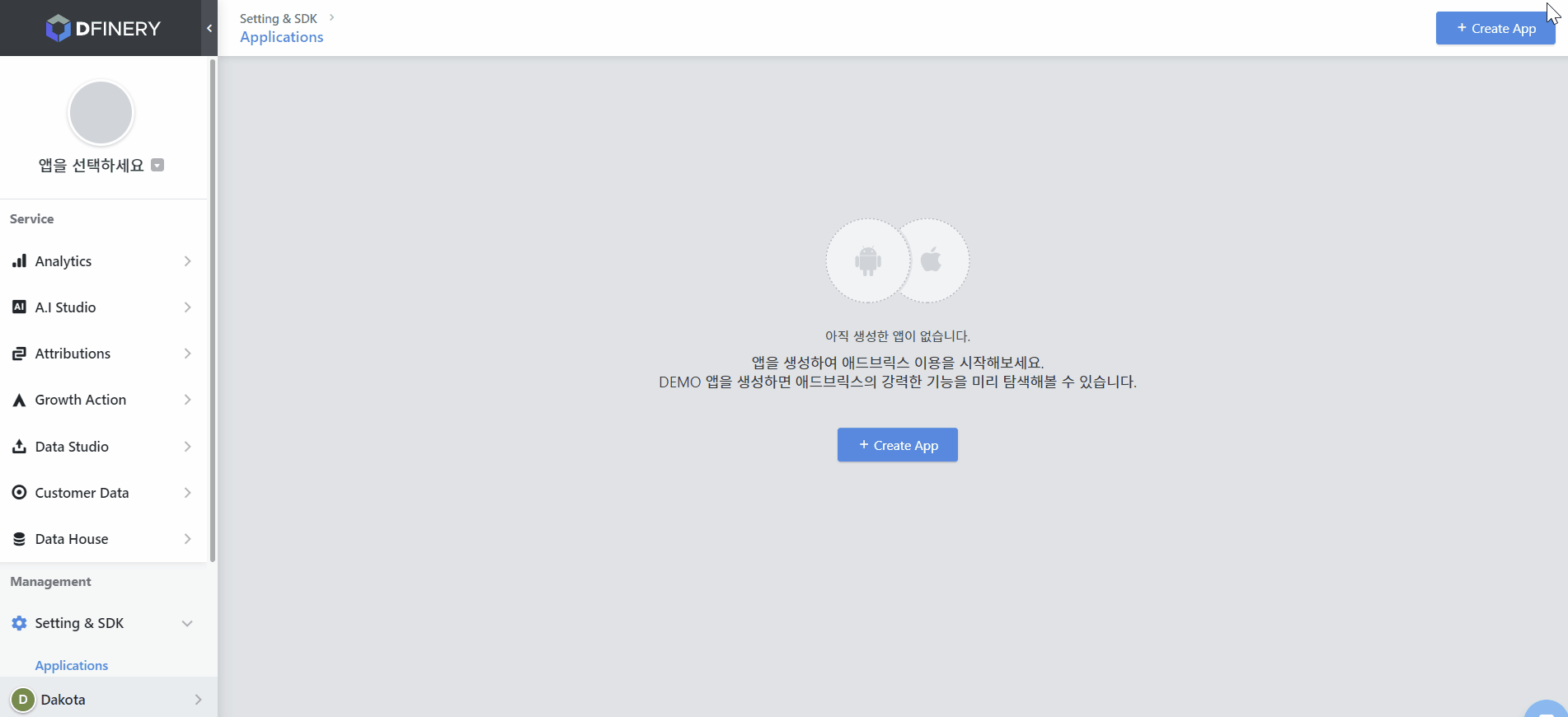Viewport: 1568px width, 717px height.
Task: Click the center Create App button
Action: [x=897, y=445]
